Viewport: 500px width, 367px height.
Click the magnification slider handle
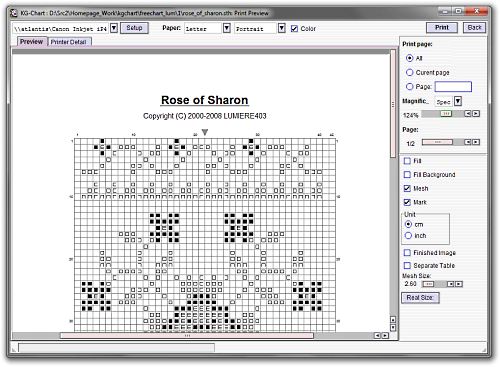446,114
